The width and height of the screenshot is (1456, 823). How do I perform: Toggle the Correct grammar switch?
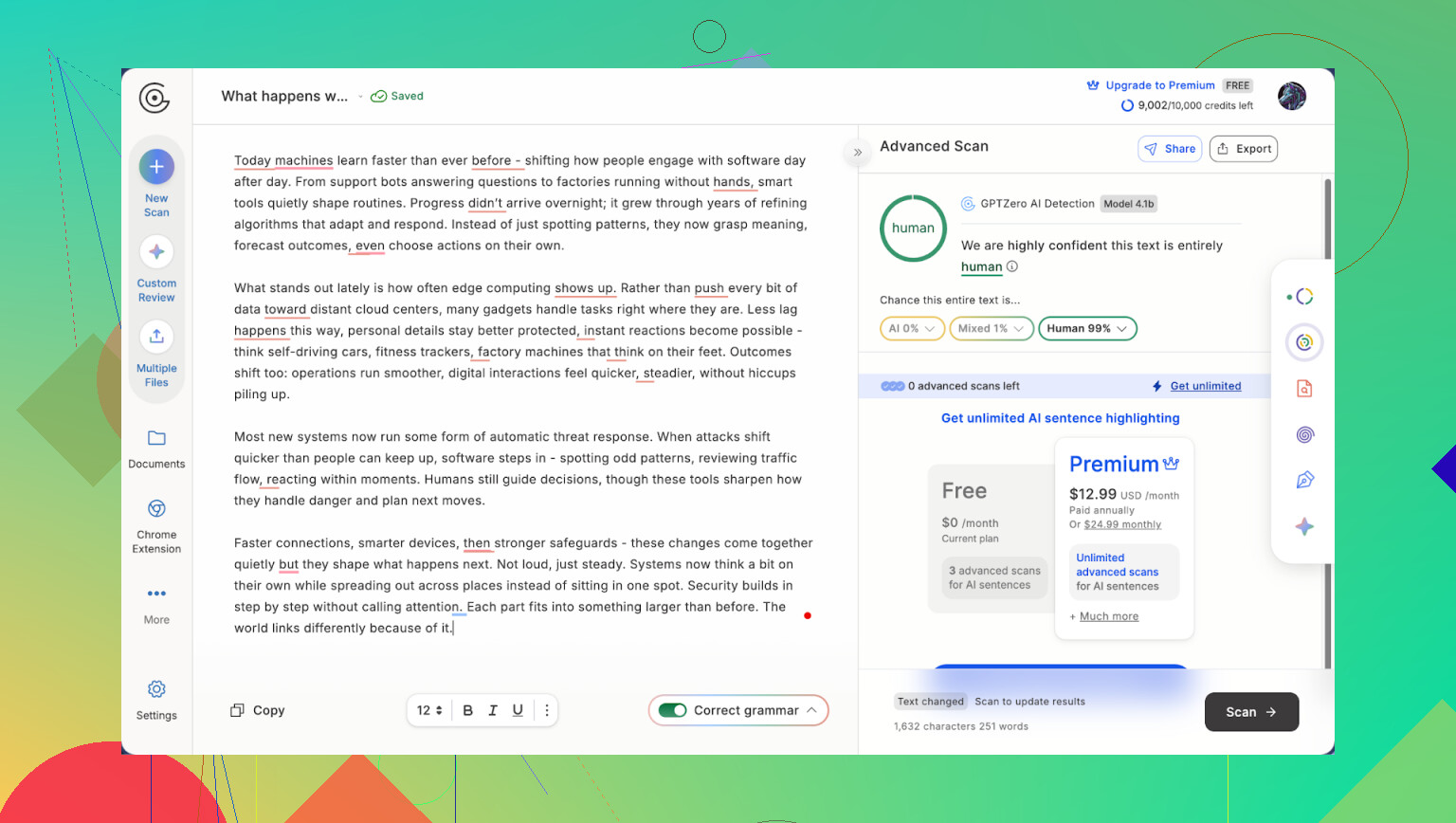tap(673, 710)
